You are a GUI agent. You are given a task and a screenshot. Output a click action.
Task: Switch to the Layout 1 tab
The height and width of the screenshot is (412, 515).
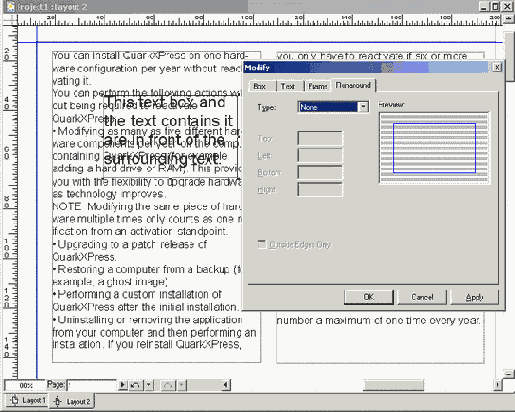coord(27,400)
